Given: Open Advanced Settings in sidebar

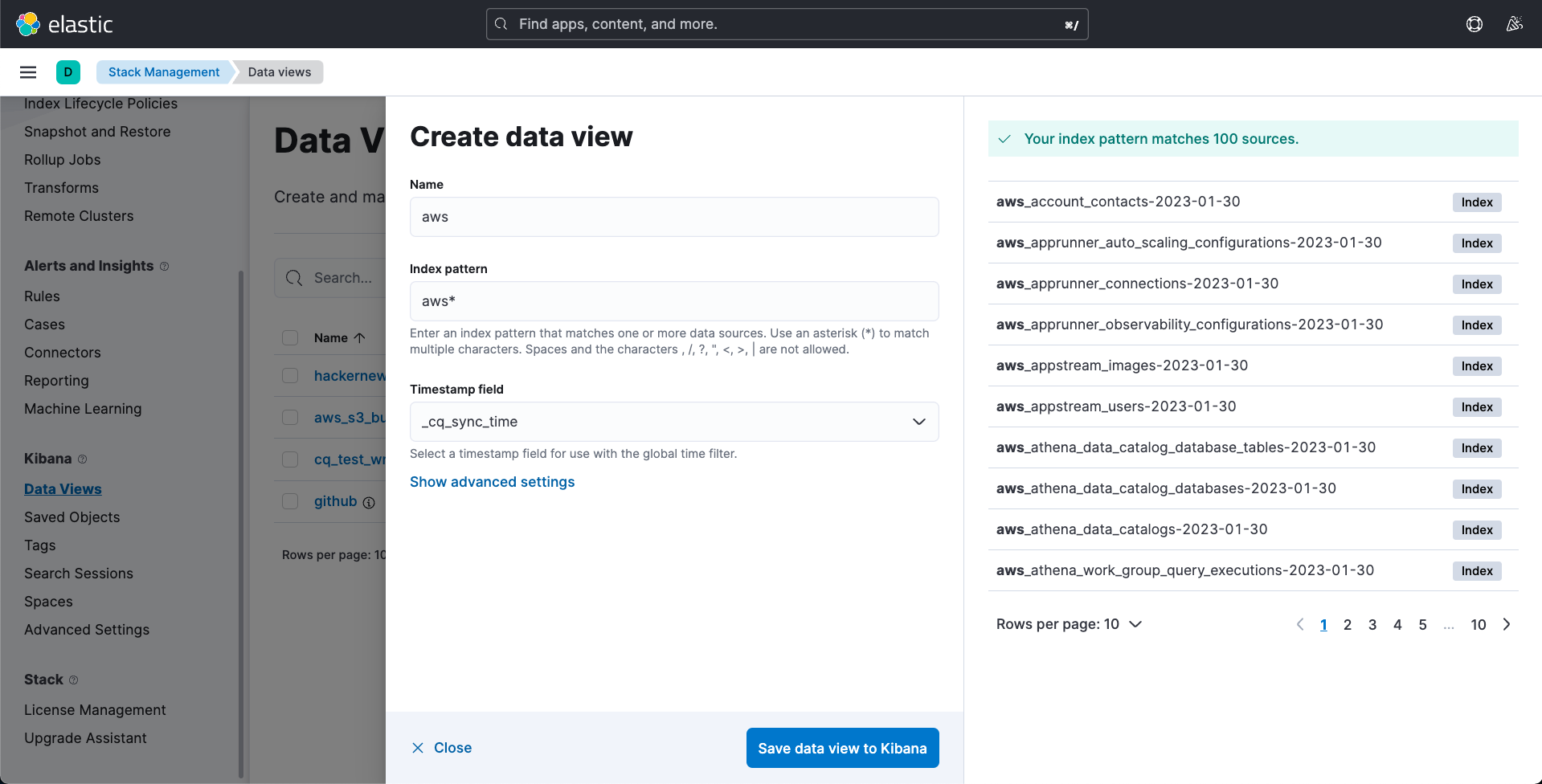Looking at the screenshot, I should coord(87,630).
